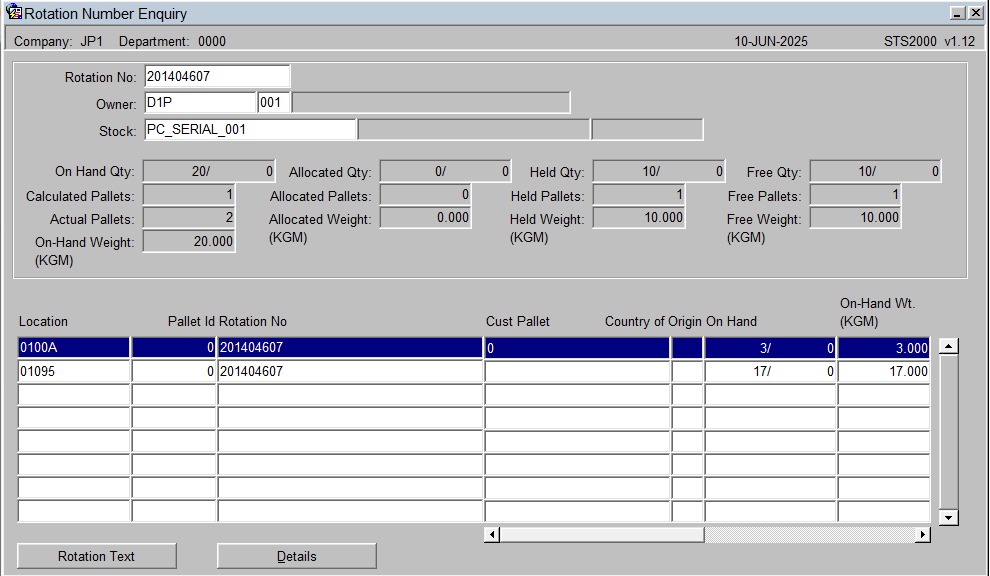Click the On-Hand Wt. 3.000 cell
990x576 pixels.
tap(884, 347)
